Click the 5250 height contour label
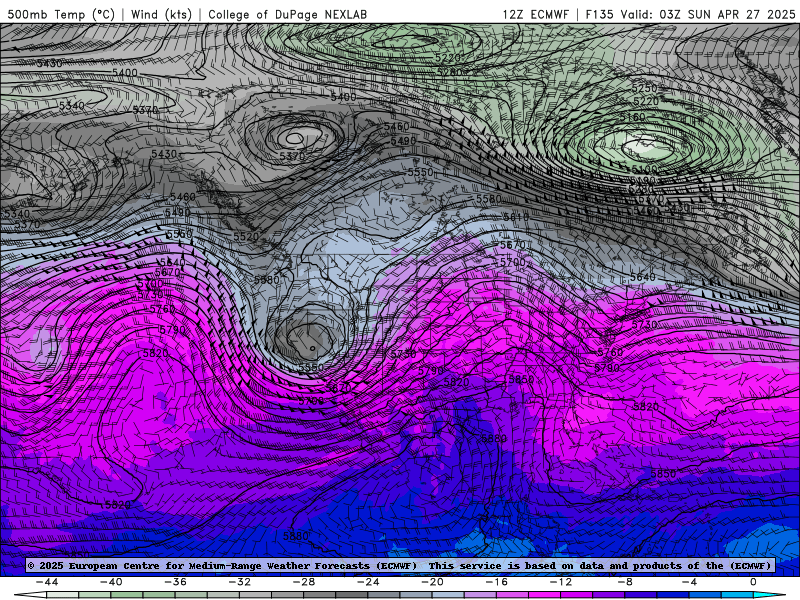800x600 pixels. pos(645,88)
